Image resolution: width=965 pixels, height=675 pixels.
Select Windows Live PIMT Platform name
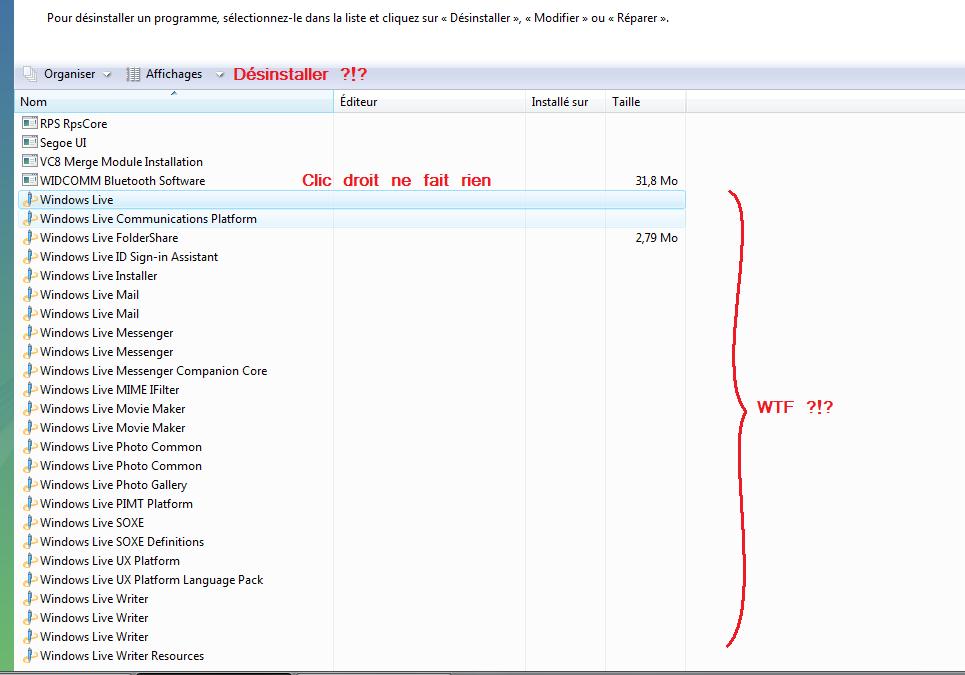pos(116,504)
